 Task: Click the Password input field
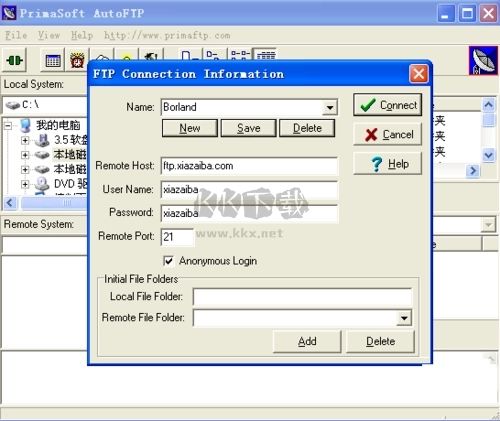[x=249, y=213]
